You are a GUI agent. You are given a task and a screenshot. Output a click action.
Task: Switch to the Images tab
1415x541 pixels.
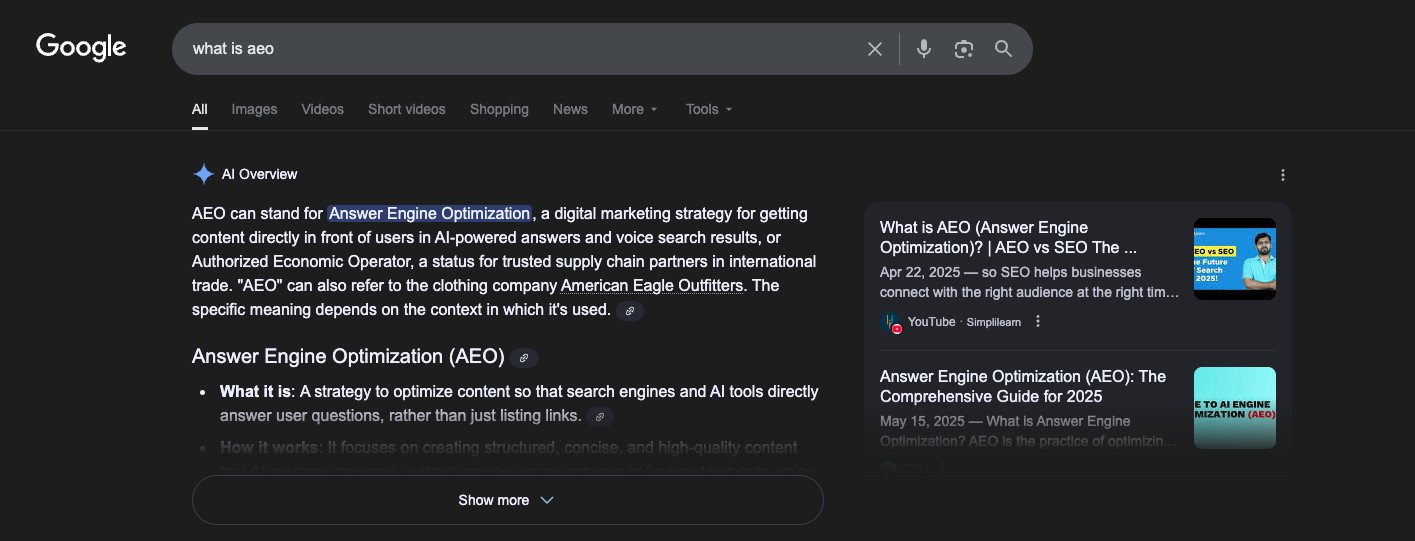pyautogui.click(x=254, y=109)
